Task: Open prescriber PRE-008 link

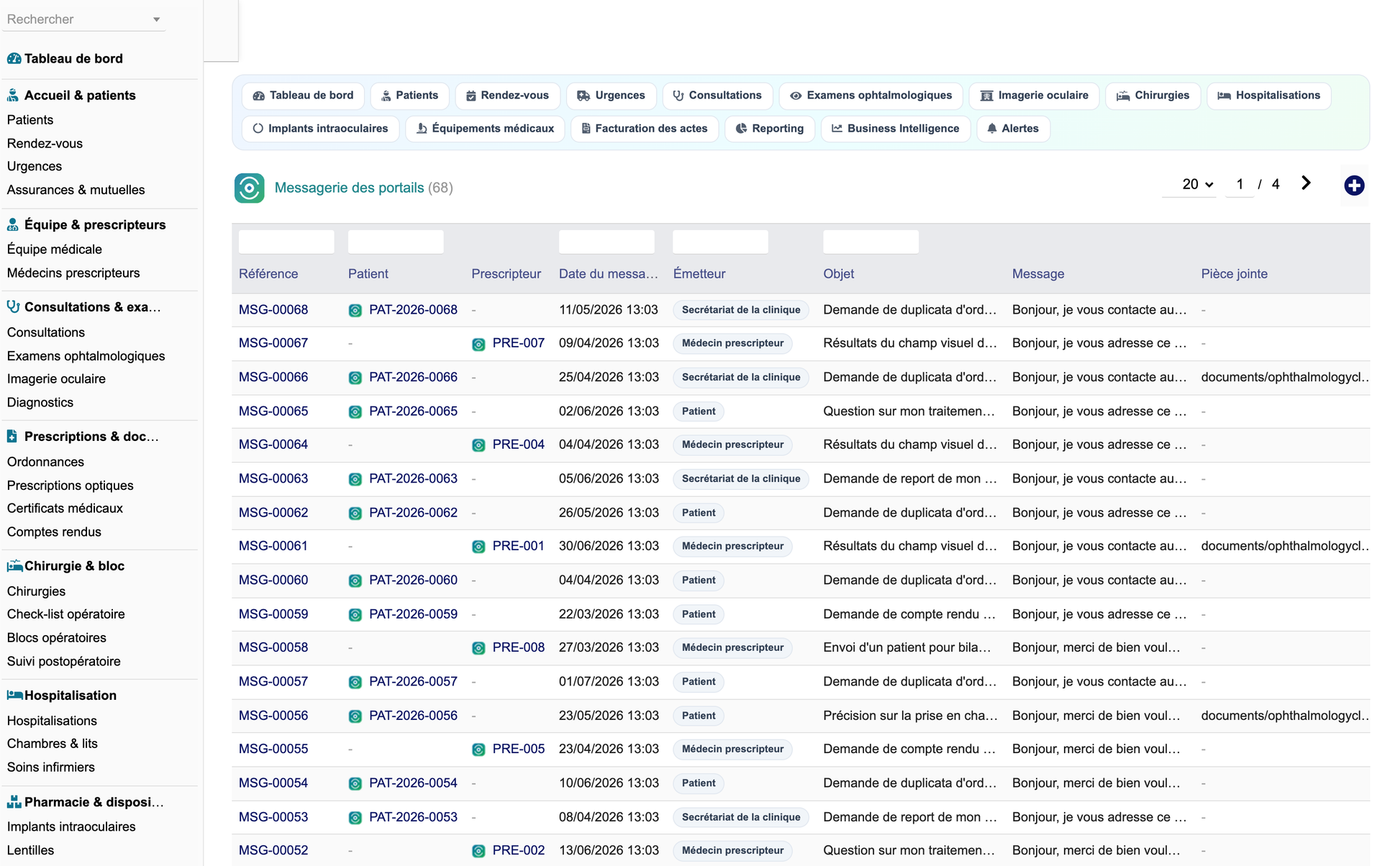Action: pyautogui.click(x=518, y=647)
